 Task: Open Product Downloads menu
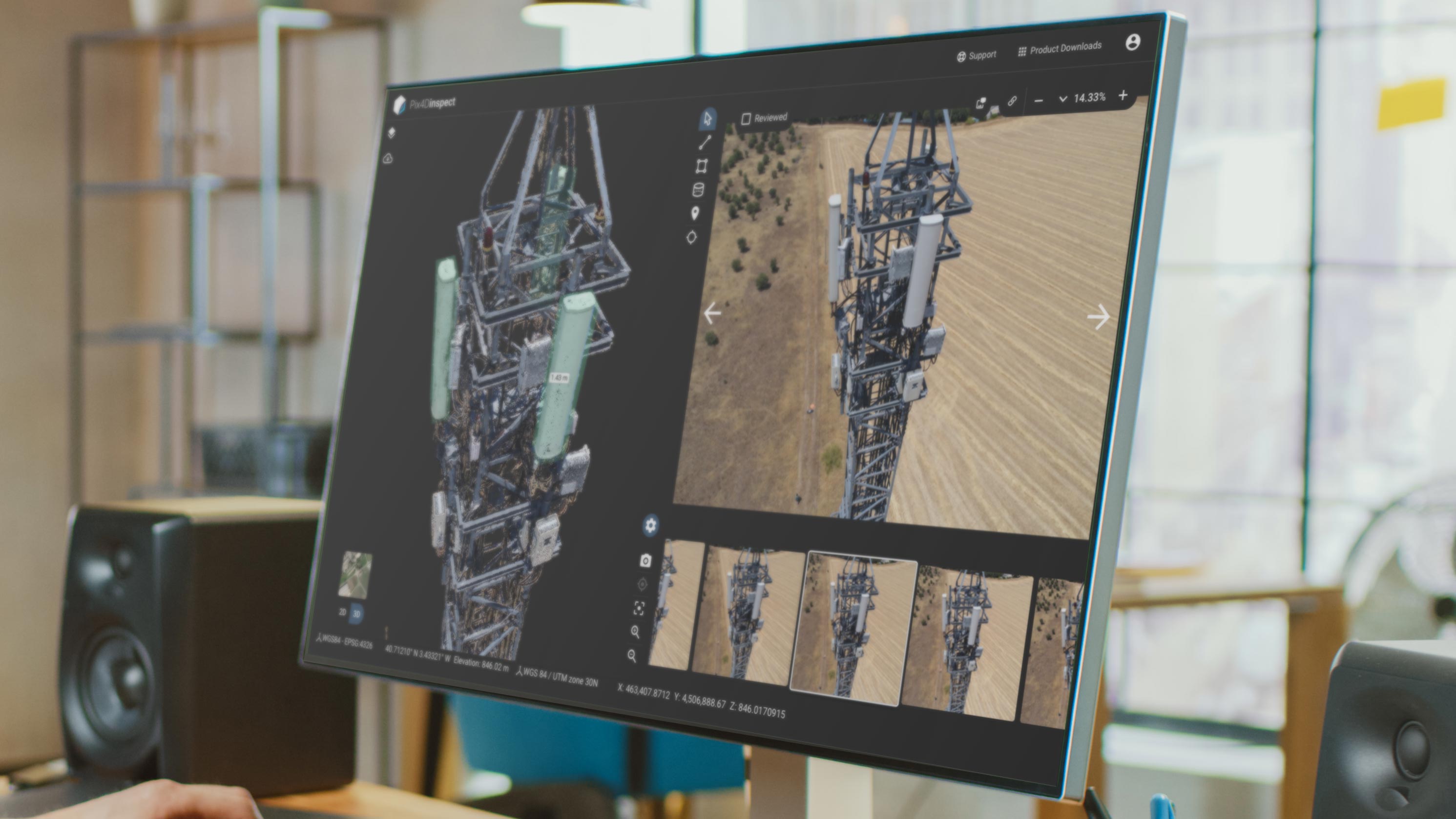(x=1060, y=49)
